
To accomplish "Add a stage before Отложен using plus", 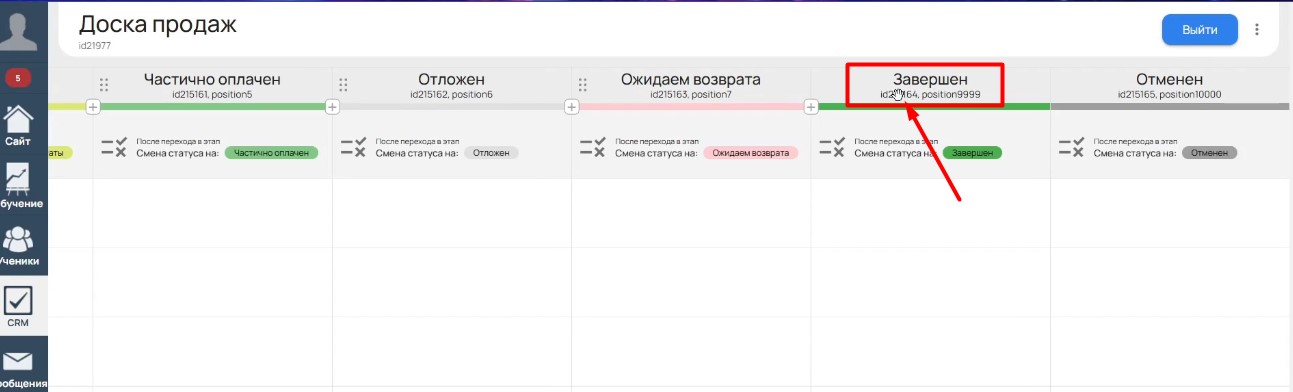I will pos(333,106).
